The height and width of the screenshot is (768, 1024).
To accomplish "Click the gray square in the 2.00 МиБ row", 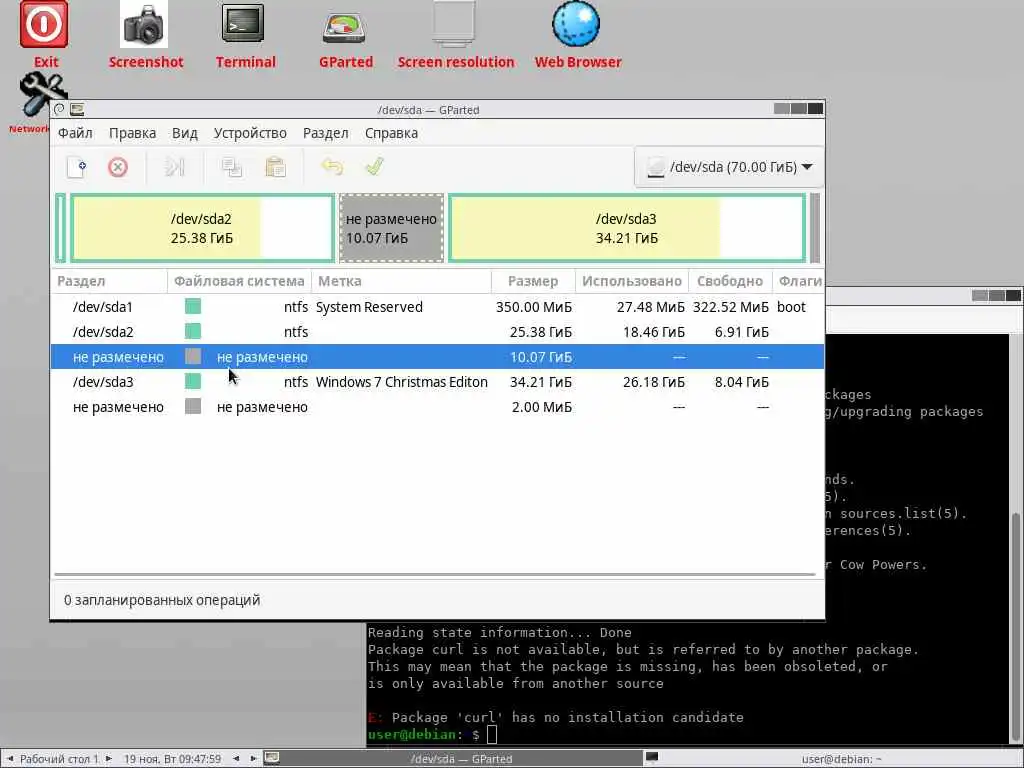I will coord(193,407).
